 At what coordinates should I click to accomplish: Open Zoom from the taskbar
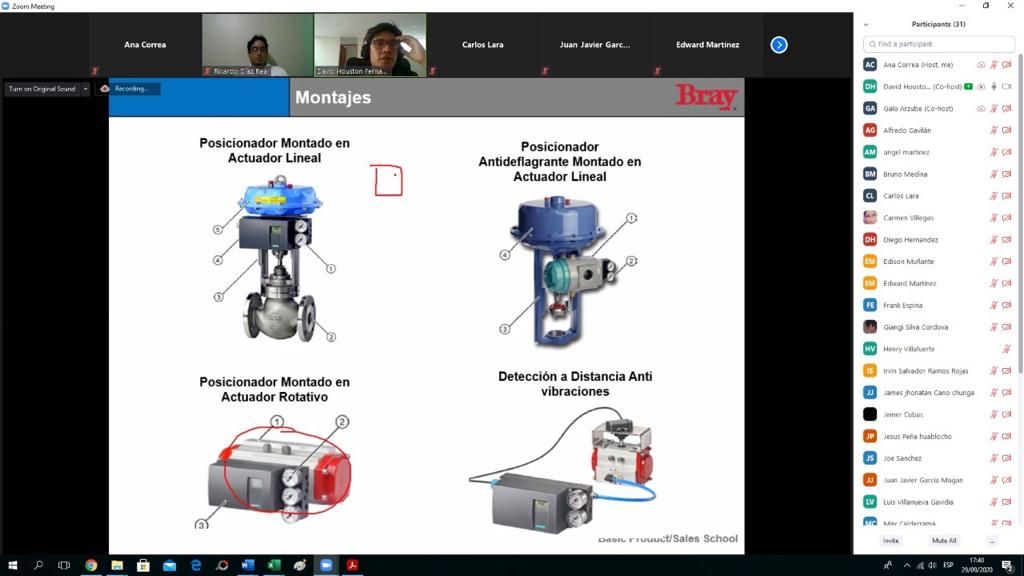[326, 565]
